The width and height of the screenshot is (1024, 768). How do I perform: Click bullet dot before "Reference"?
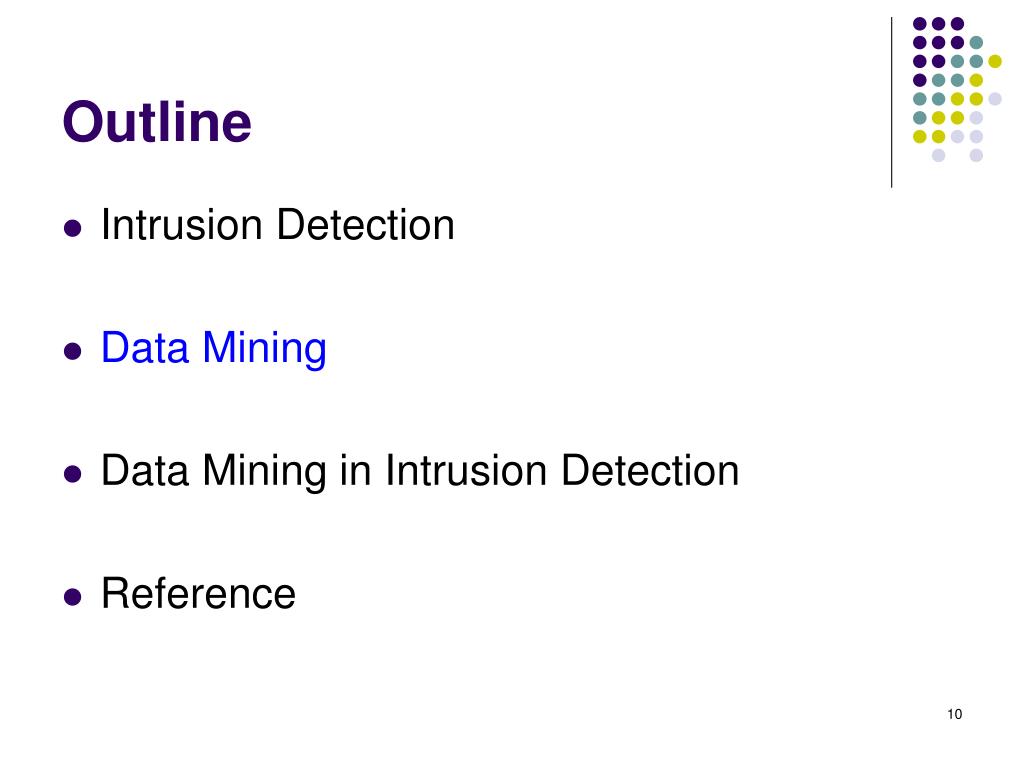[72, 597]
